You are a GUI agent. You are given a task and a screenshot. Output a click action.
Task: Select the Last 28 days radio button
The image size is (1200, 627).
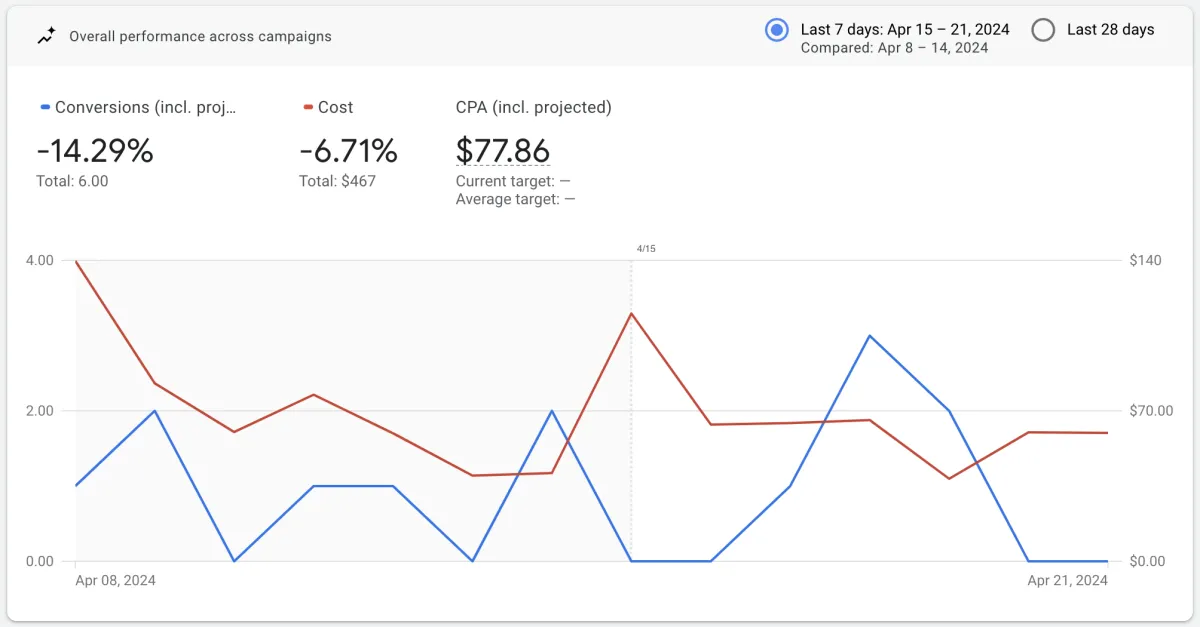coord(1043,30)
